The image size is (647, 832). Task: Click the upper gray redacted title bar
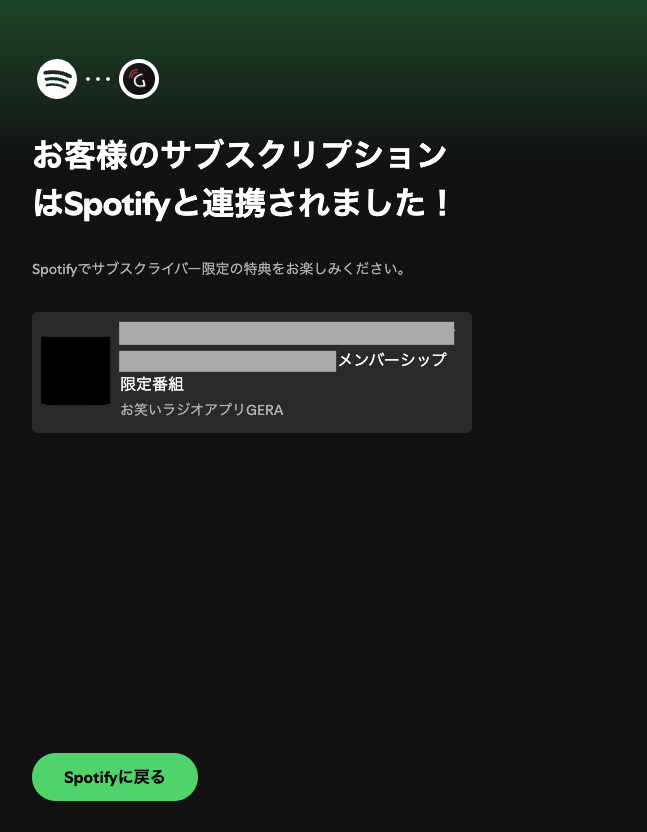click(x=287, y=333)
